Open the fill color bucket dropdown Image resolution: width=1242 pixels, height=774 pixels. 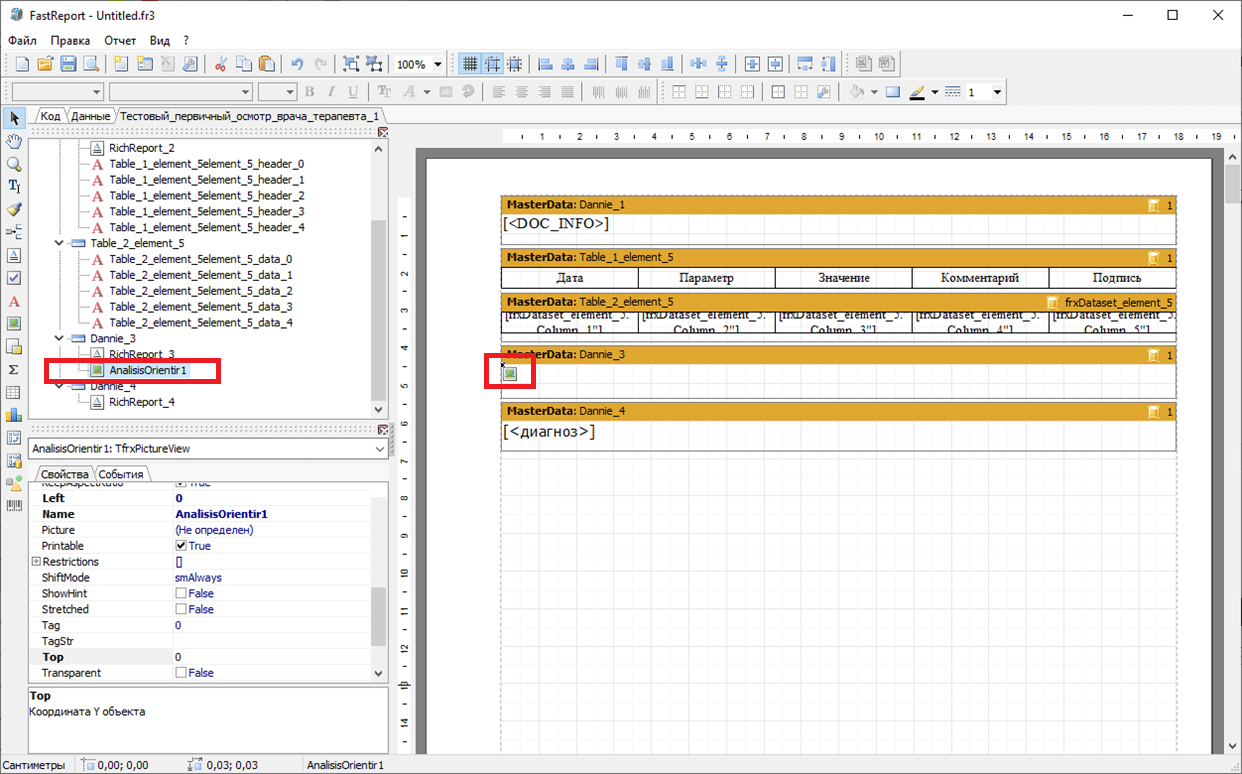tap(874, 92)
